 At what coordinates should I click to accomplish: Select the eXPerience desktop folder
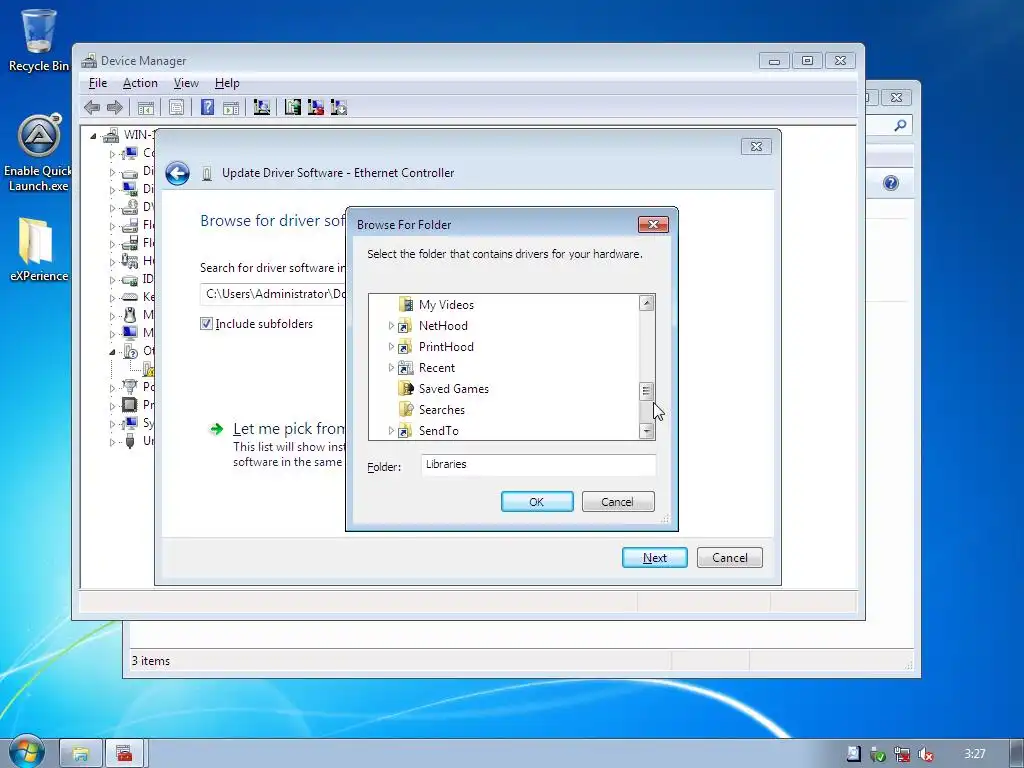tap(39, 249)
